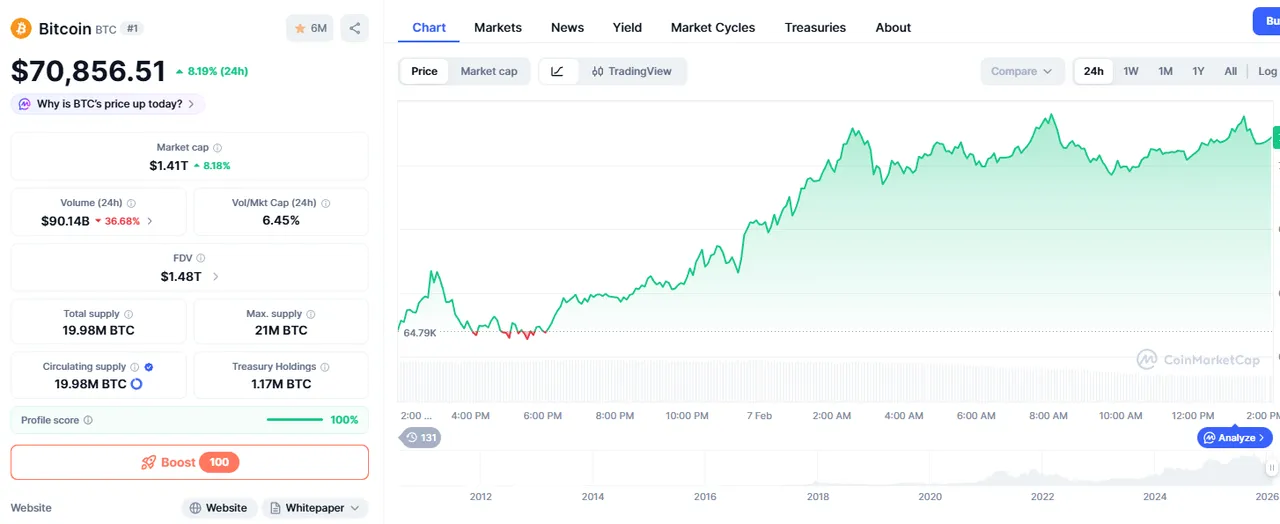
Task: Open Volume (24h) info icon
Action: (x=131, y=203)
